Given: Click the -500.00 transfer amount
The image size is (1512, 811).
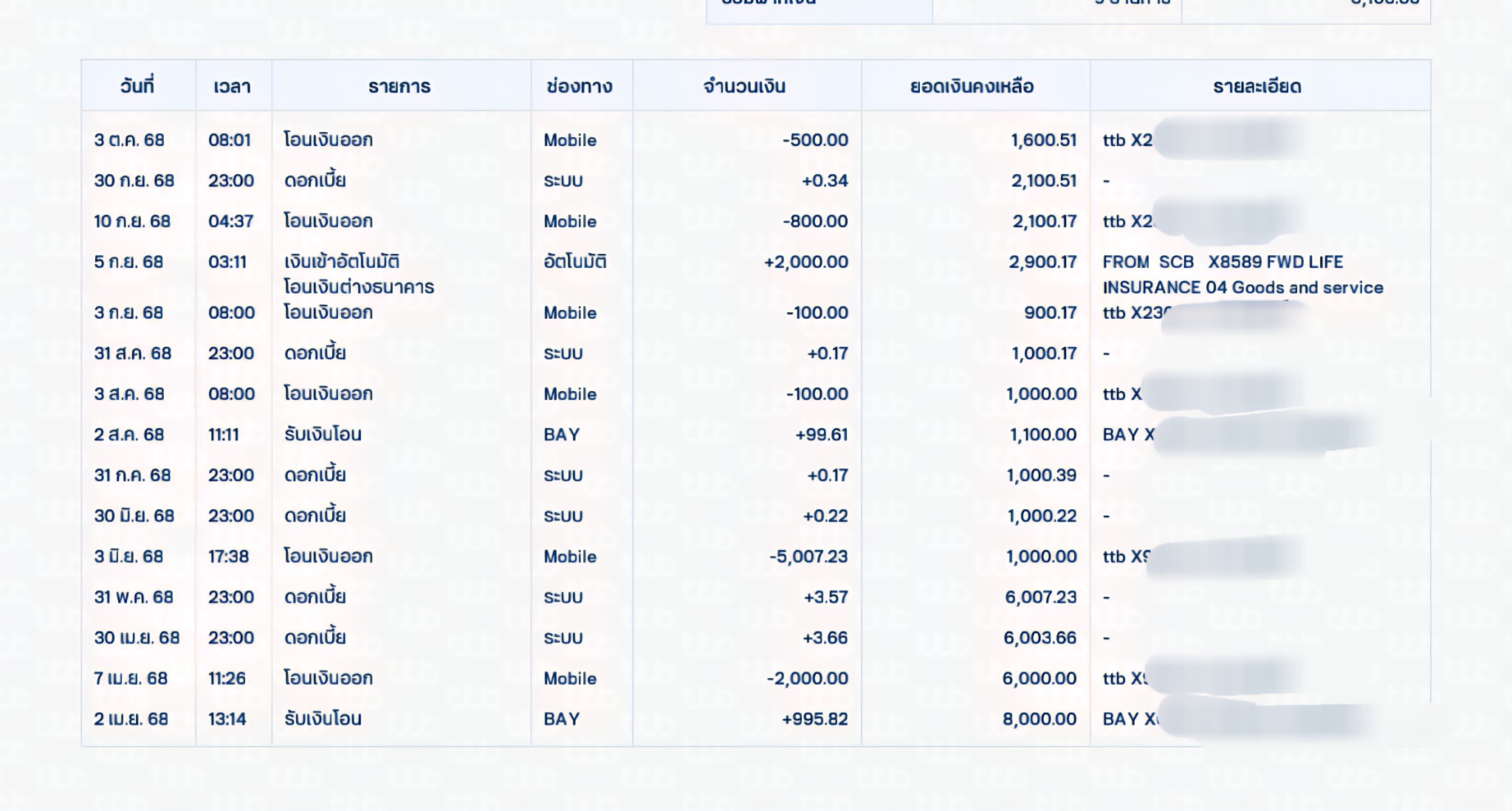Looking at the screenshot, I should pos(815,140).
